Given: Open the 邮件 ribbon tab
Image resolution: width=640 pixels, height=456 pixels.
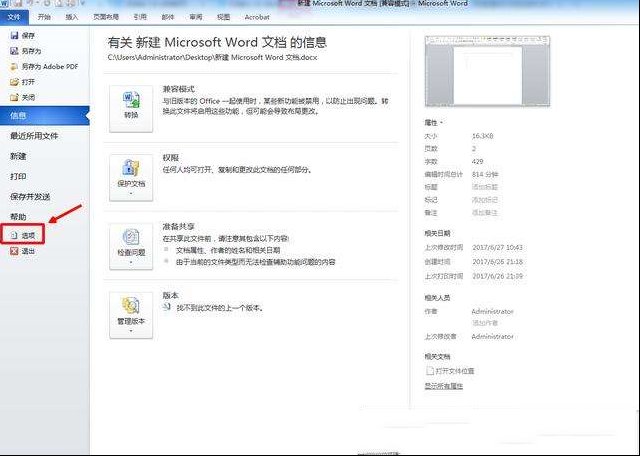Looking at the screenshot, I should coord(168,17).
